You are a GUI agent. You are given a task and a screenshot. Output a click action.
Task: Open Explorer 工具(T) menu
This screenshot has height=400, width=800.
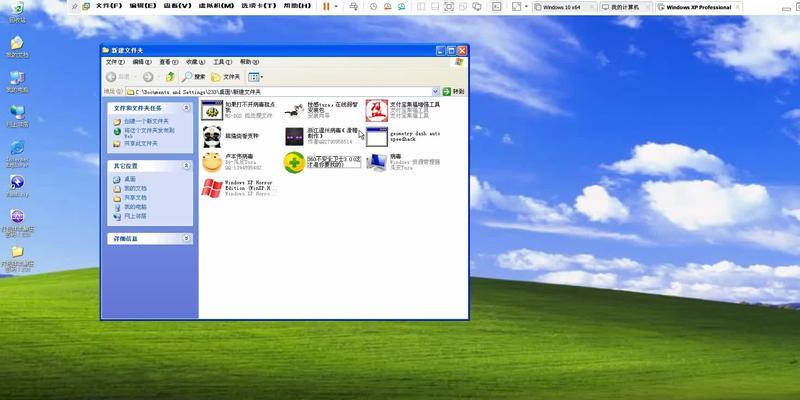(x=222, y=62)
